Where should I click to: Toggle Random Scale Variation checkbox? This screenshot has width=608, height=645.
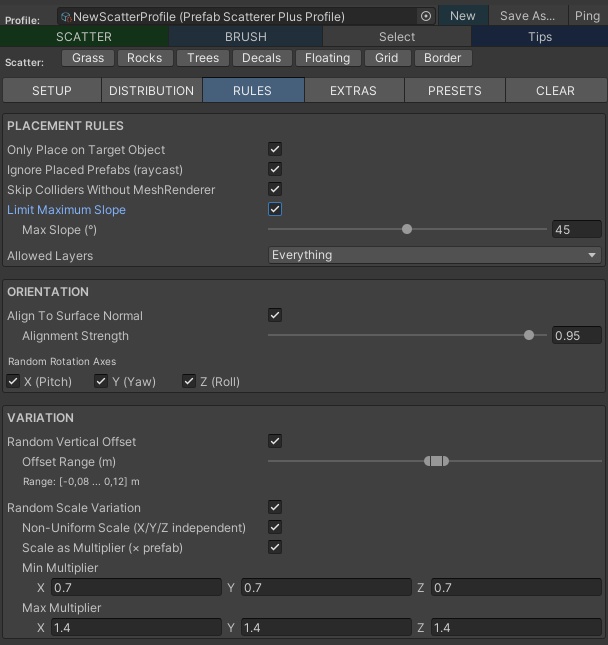click(x=275, y=507)
